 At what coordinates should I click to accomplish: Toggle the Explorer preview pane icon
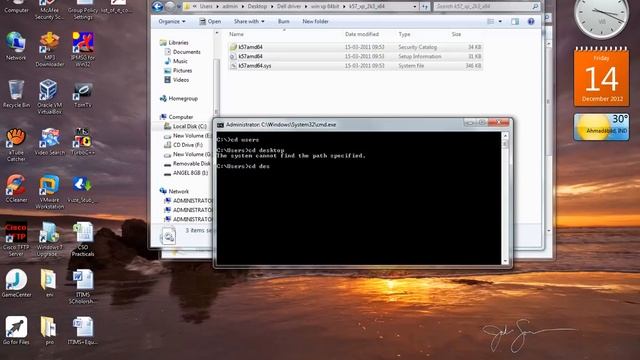point(515,21)
